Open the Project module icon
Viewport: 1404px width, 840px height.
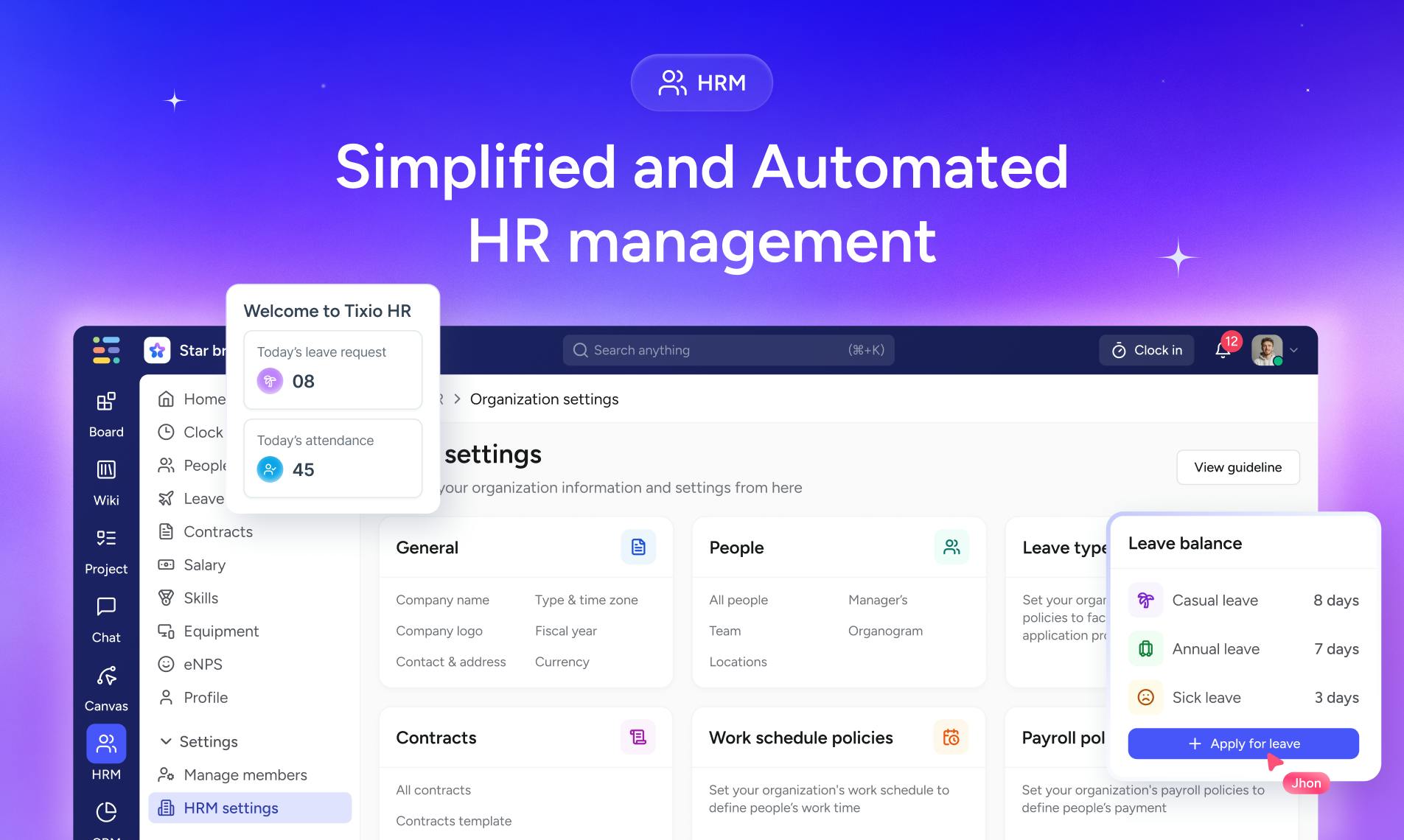(106, 538)
